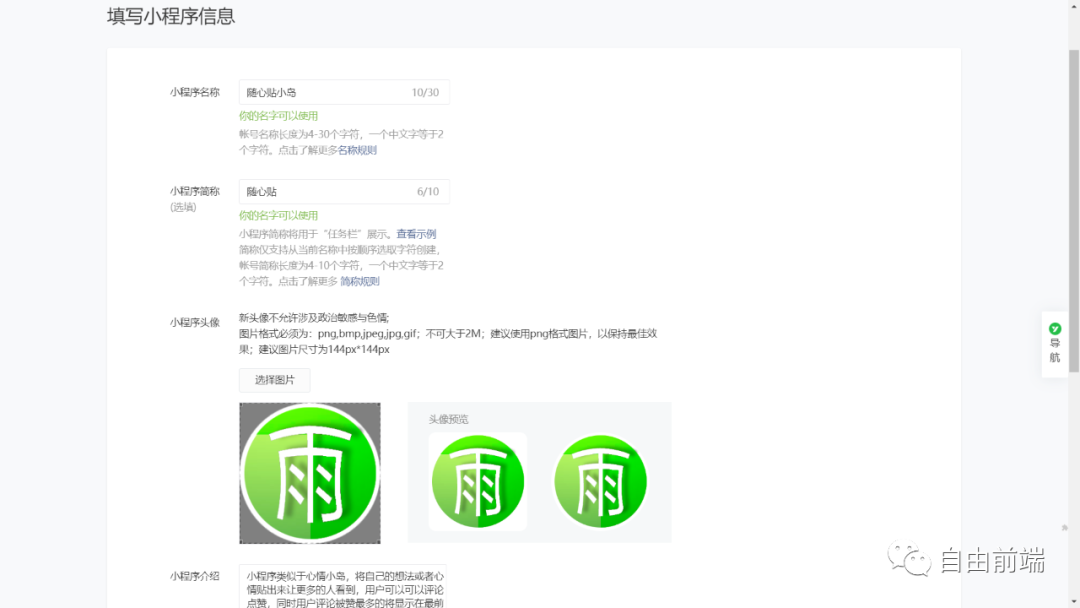1080x608 pixels.
Task: Click the green checkmark icon on the navigation tab
Action: 1055,329
